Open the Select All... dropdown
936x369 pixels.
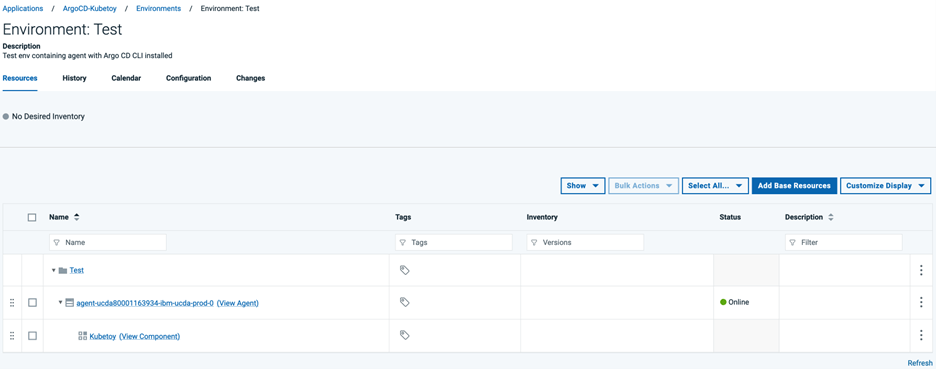pos(715,186)
